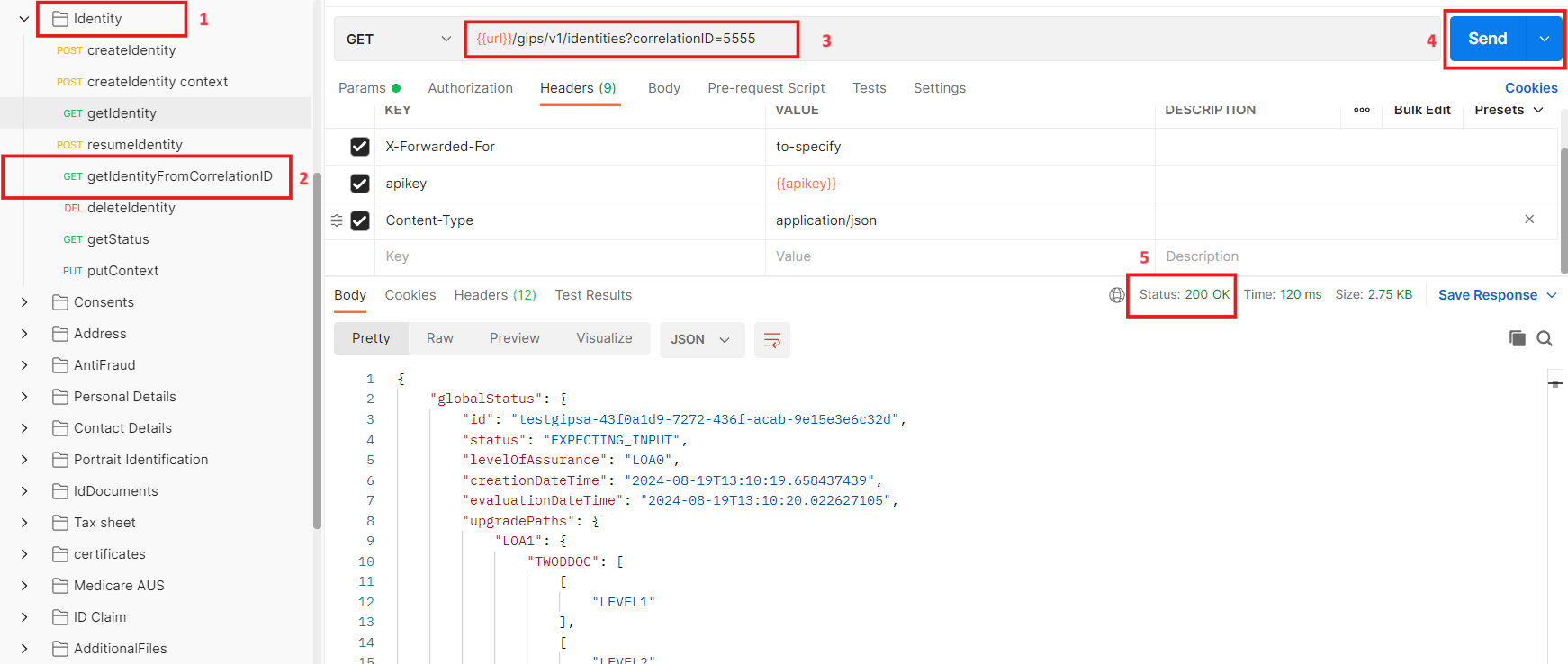
Task: Open the Send button dropdown arrow
Action: [1545, 39]
